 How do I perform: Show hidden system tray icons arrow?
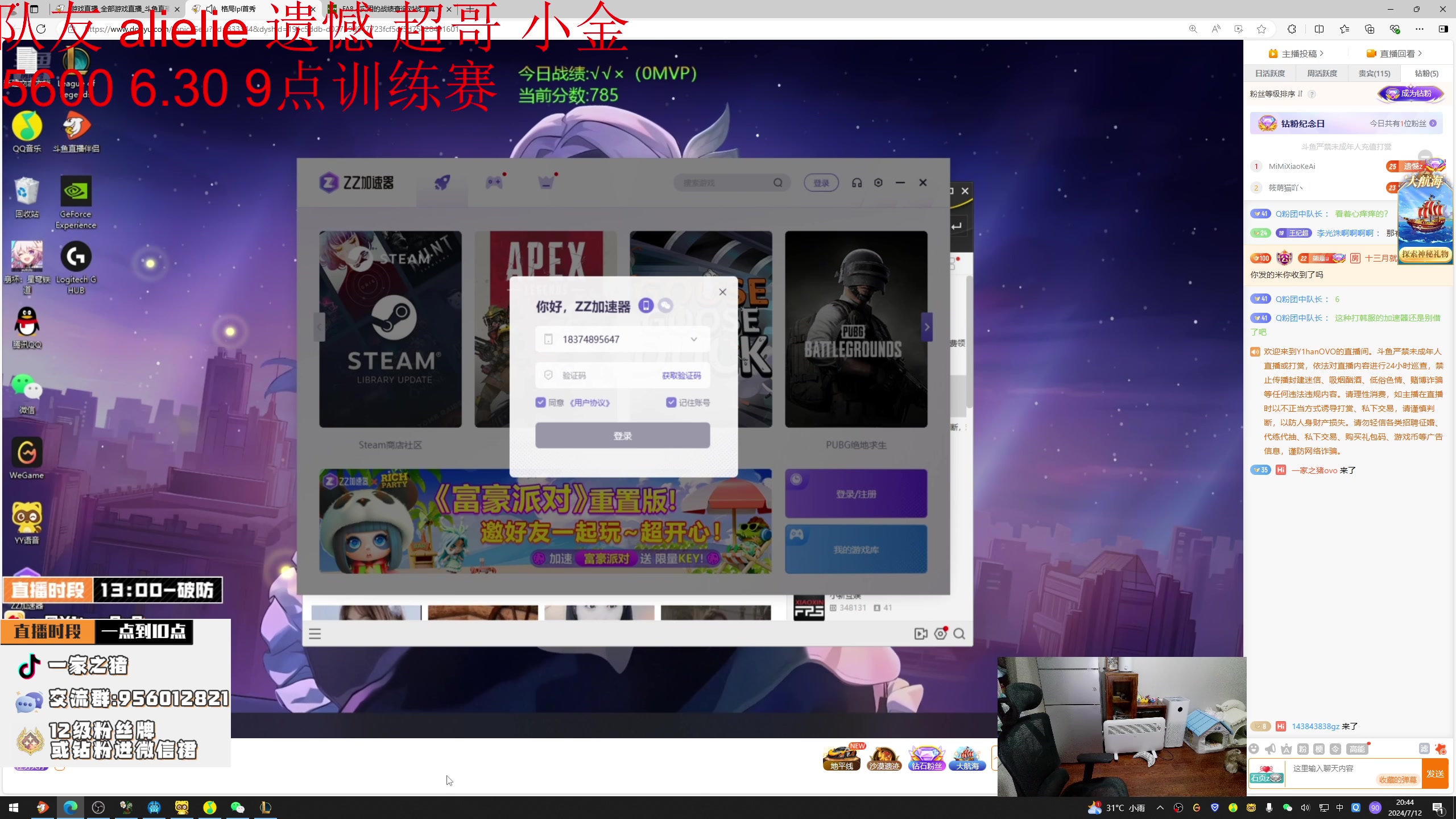coord(1160,807)
